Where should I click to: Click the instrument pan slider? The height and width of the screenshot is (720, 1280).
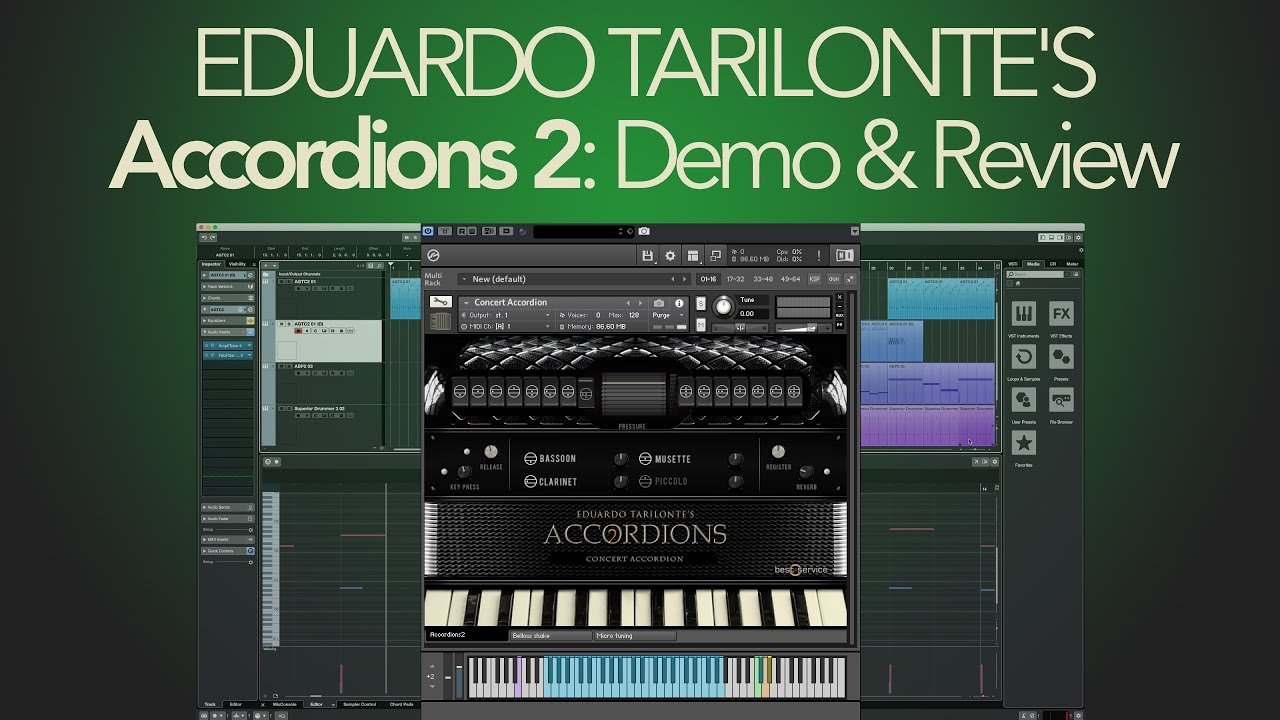point(739,326)
